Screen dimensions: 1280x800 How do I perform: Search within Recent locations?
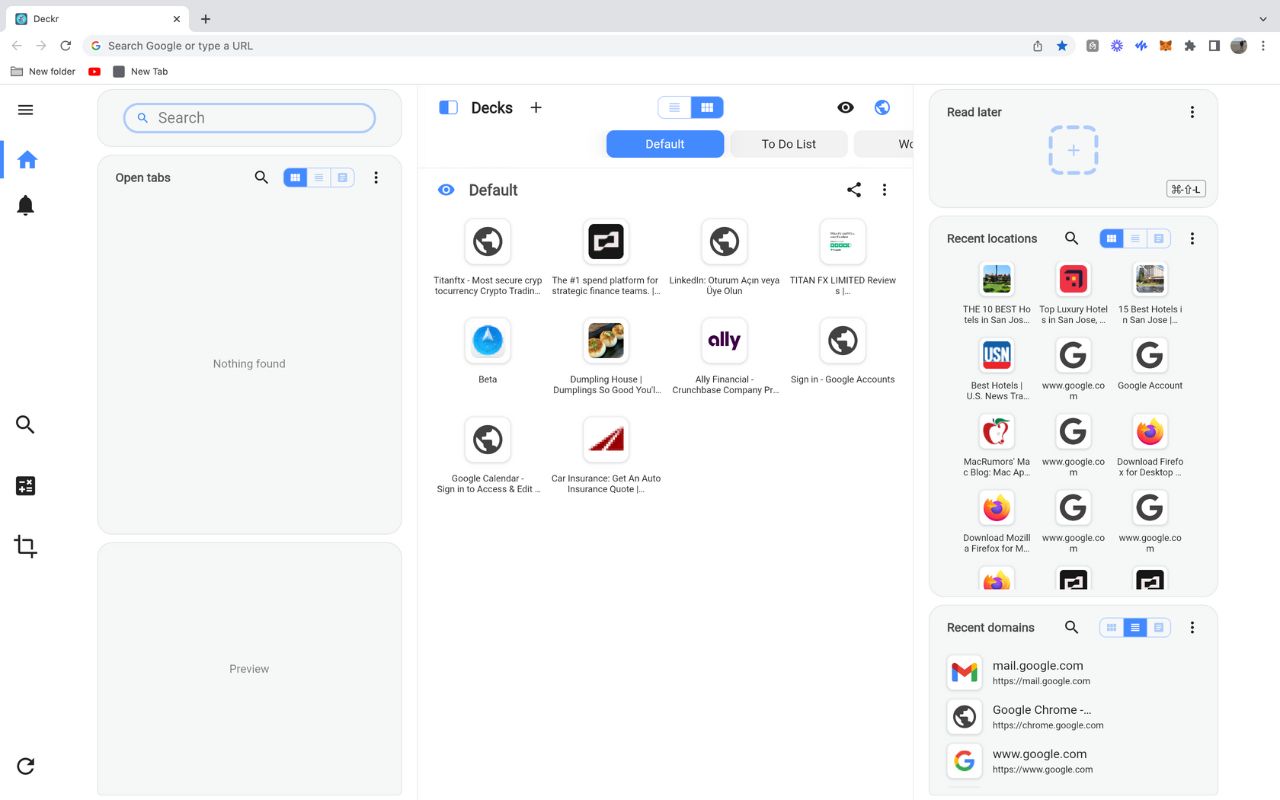click(1071, 239)
